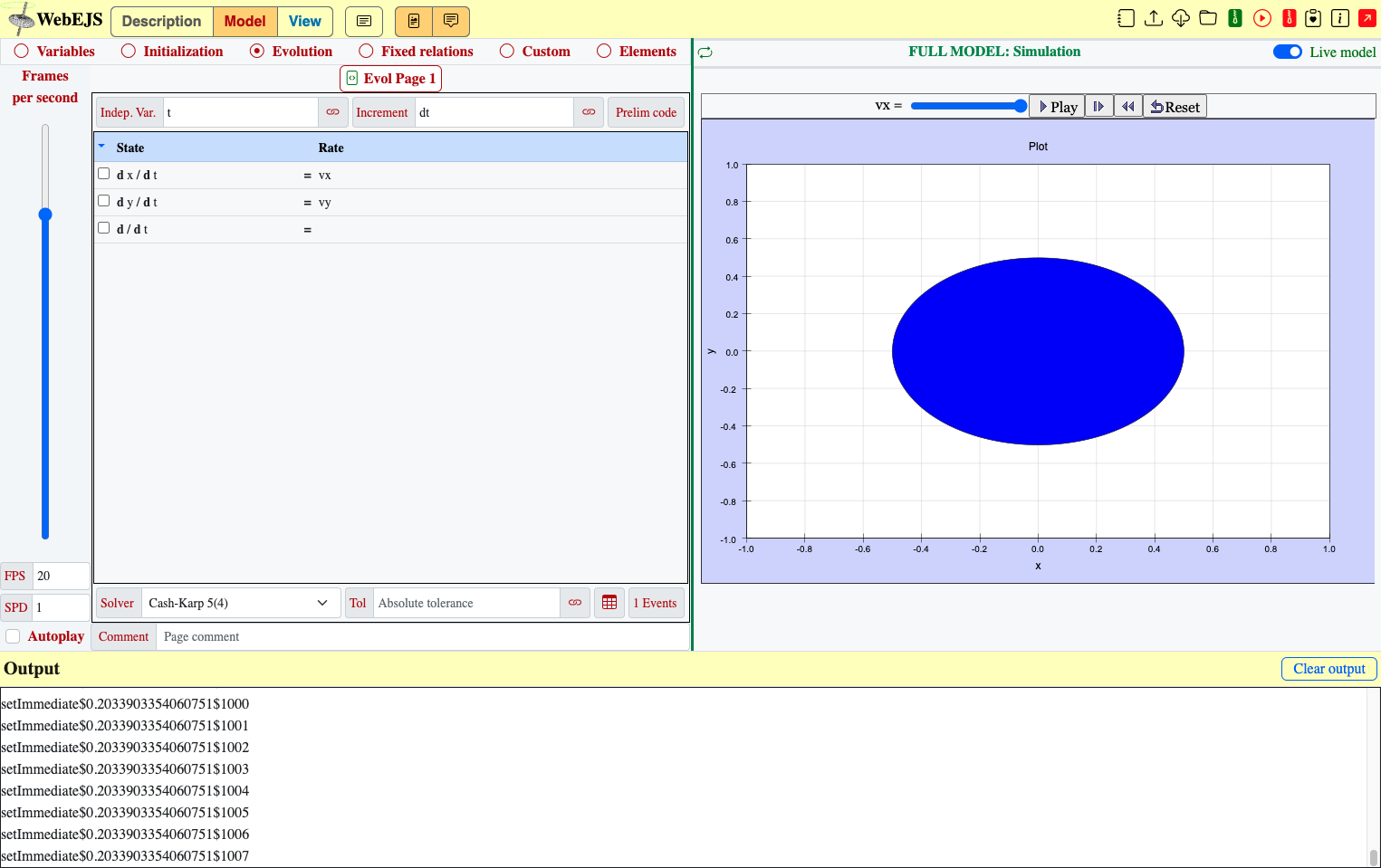Switch to the View tab

point(305,21)
